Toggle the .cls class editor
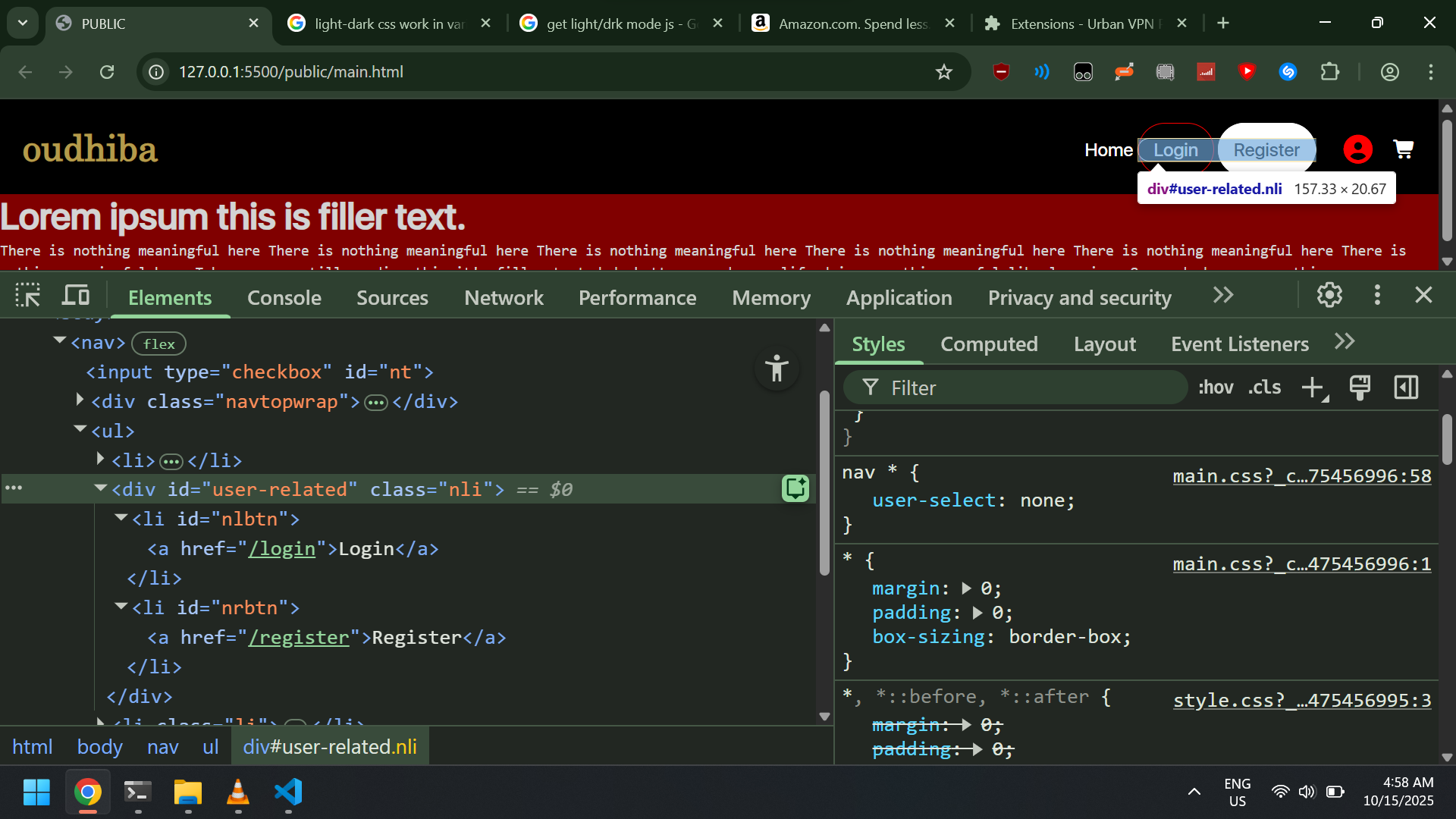 [1264, 388]
